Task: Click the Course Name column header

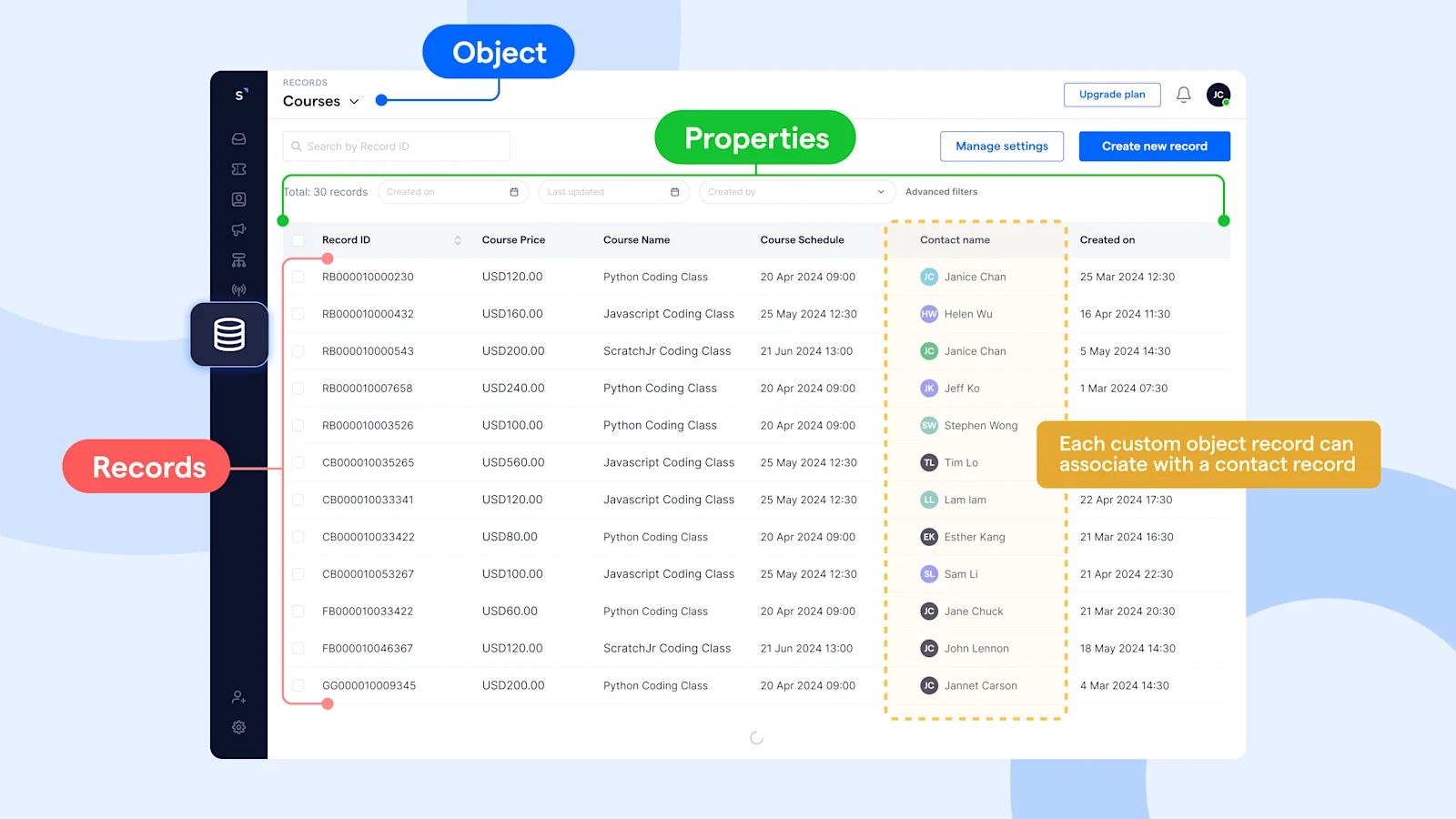Action: [x=636, y=240]
